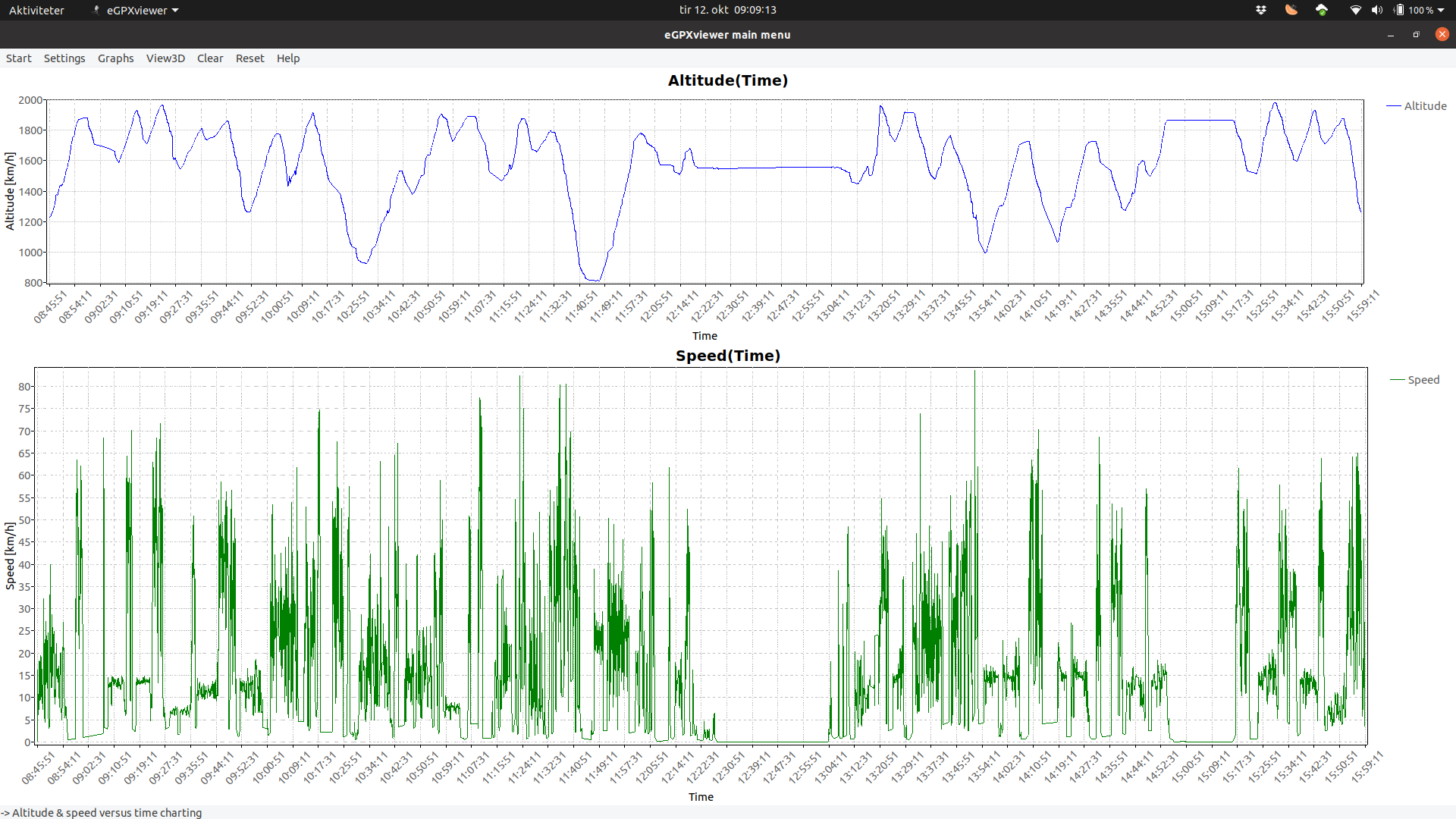Open the Aktiviteter overview
This screenshot has width=1456, height=819.
pyautogui.click(x=36, y=10)
